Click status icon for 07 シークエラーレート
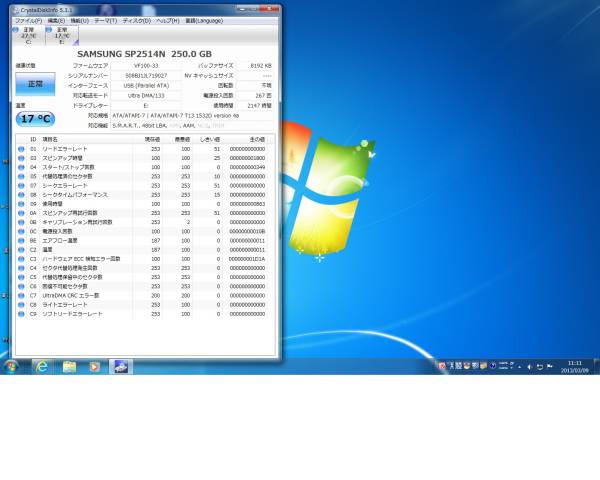 click(x=21, y=186)
